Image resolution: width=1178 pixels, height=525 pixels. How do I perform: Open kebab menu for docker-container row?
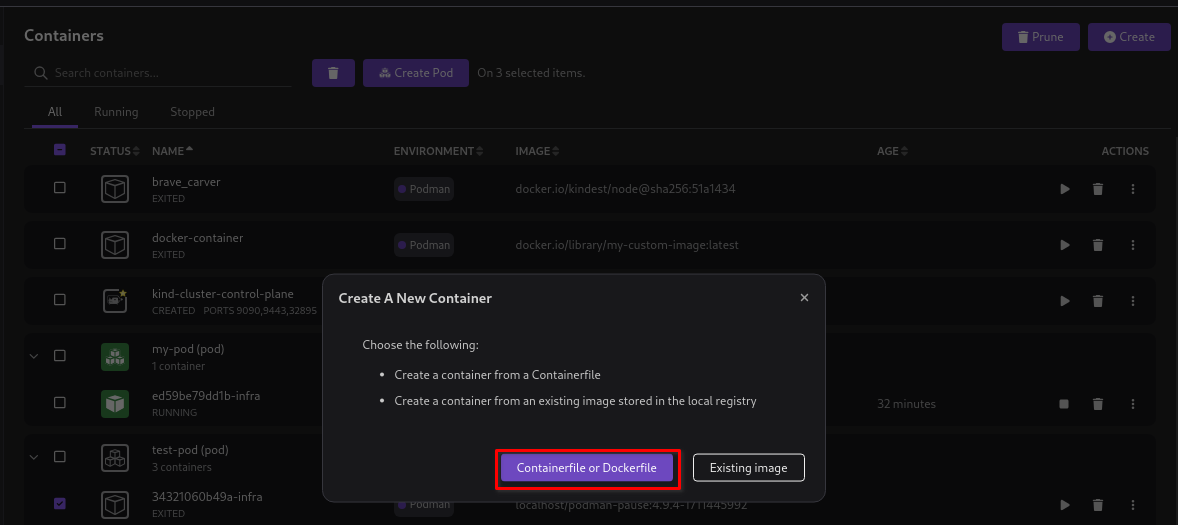(1133, 245)
